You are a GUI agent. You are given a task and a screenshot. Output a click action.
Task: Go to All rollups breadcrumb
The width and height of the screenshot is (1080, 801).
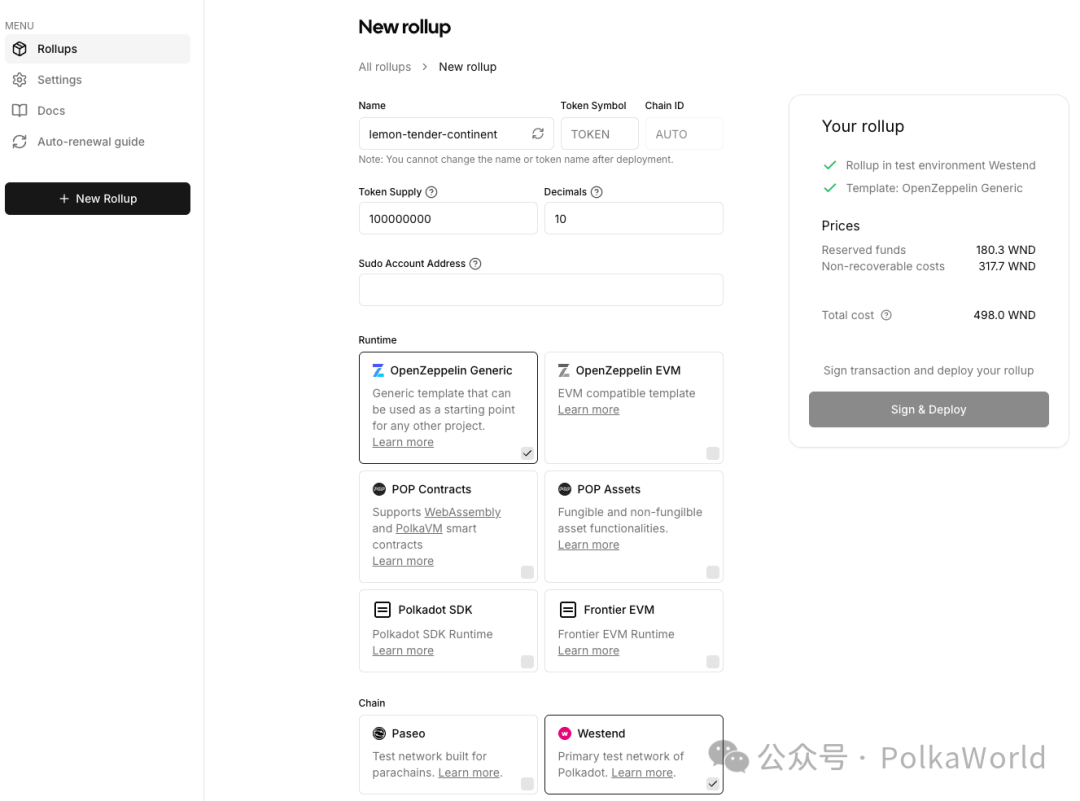click(x=385, y=67)
